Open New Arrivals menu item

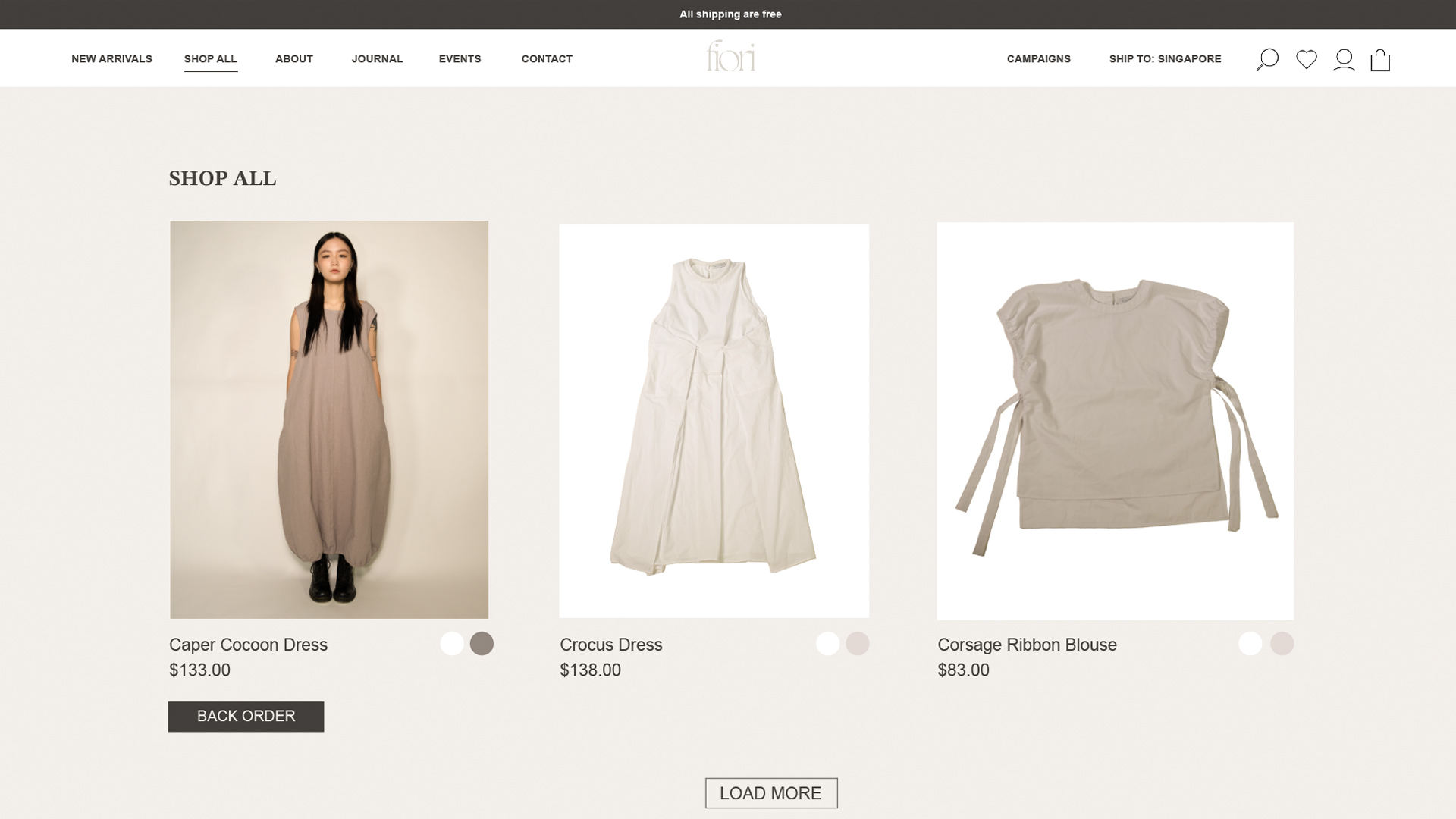pos(111,59)
